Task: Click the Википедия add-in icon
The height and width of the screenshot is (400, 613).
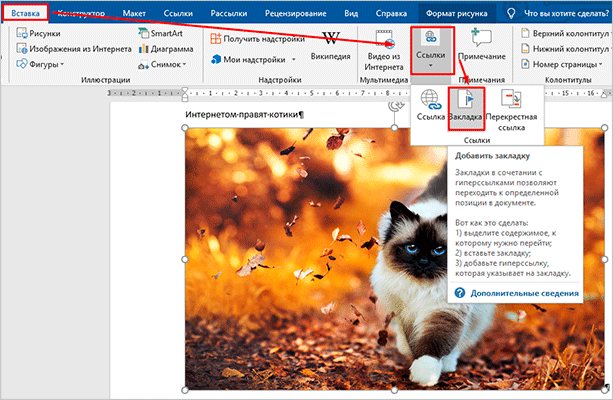Action: pos(330,45)
